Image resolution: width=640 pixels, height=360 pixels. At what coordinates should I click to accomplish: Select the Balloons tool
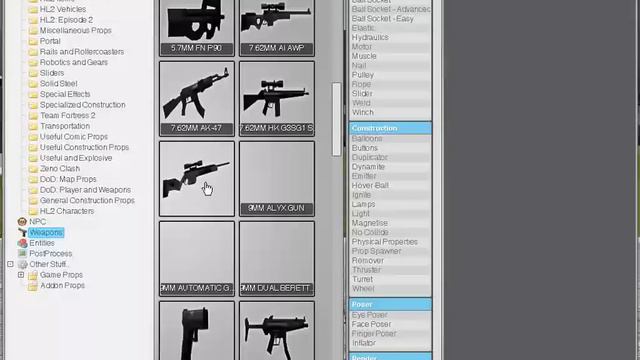[367, 138]
